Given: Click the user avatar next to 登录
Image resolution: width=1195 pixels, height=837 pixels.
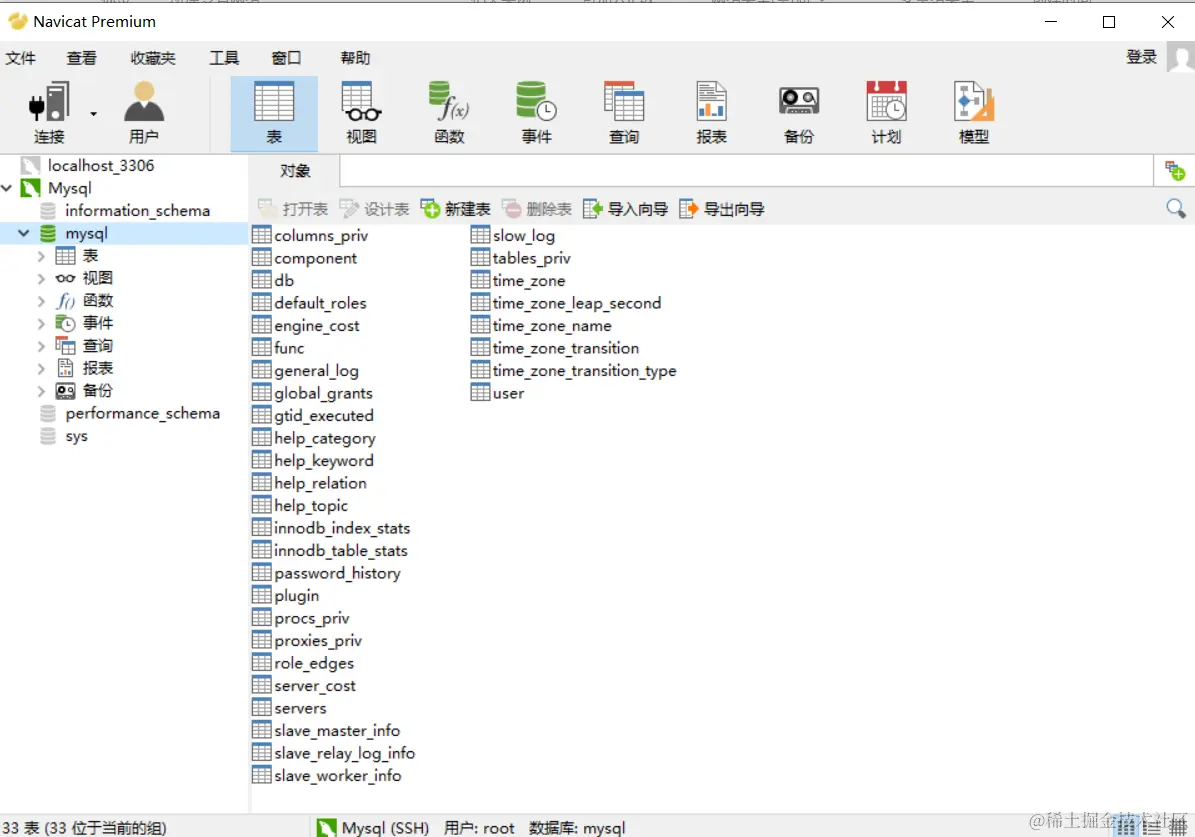Looking at the screenshot, I should [1181, 57].
